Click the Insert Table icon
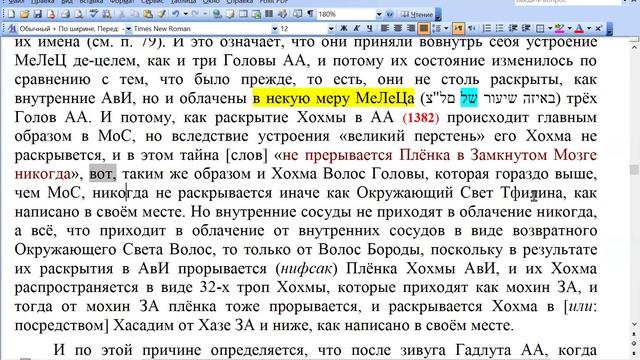This screenshot has width=640, height=360. pyautogui.click(x=243, y=14)
